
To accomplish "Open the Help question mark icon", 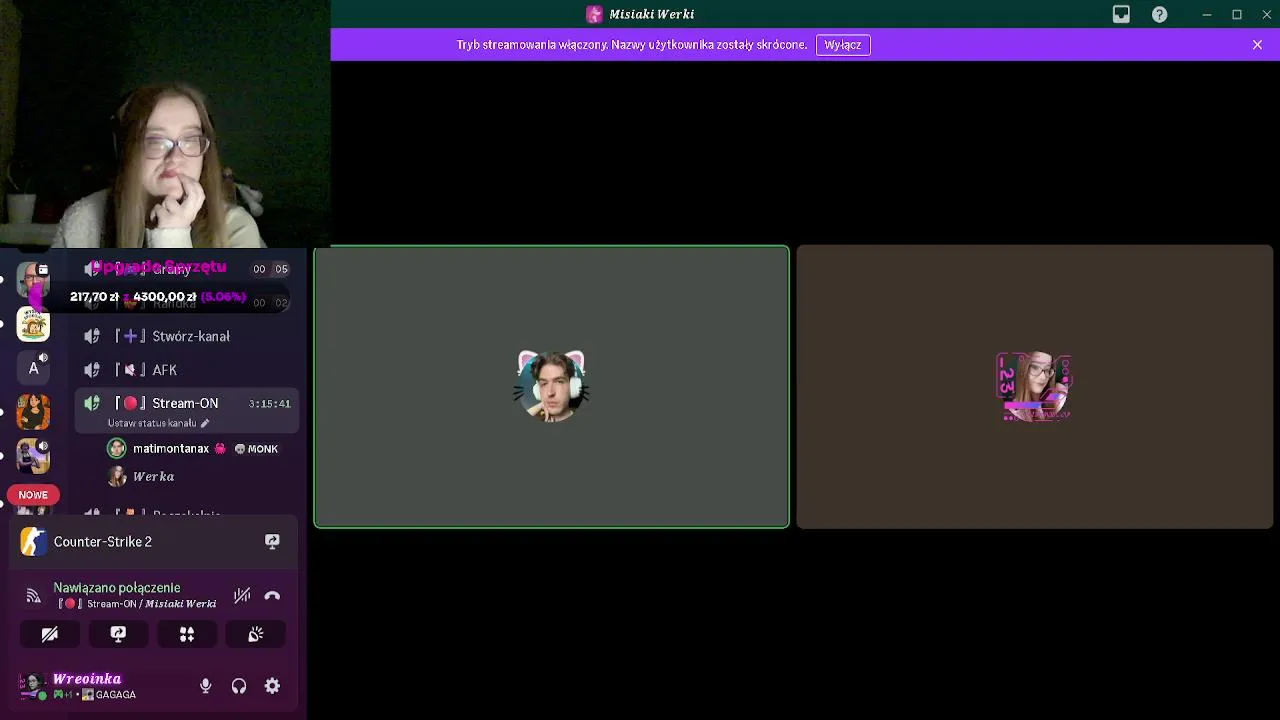I will [x=1159, y=14].
